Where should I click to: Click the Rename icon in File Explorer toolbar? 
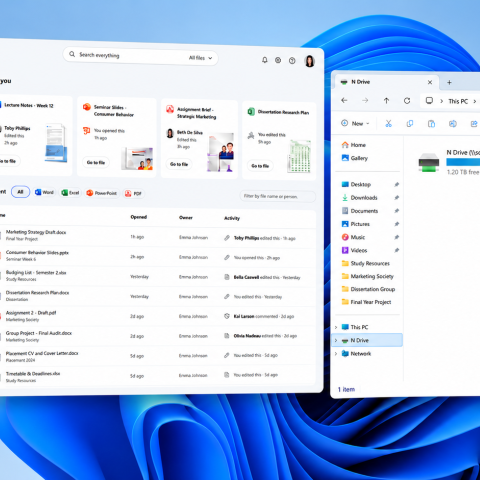point(453,124)
